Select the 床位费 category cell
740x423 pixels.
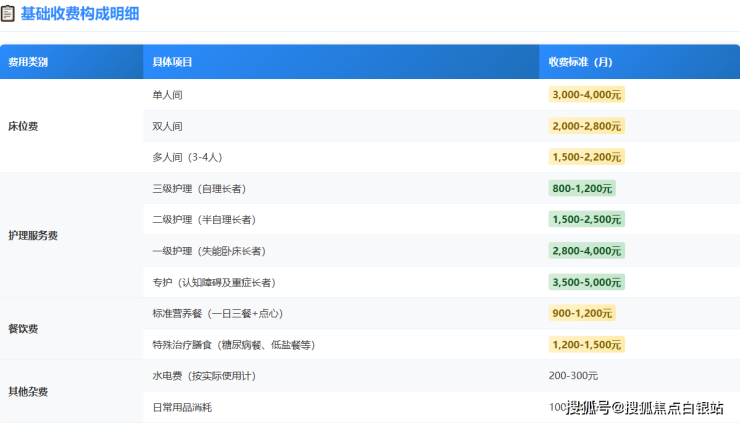(23, 126)
